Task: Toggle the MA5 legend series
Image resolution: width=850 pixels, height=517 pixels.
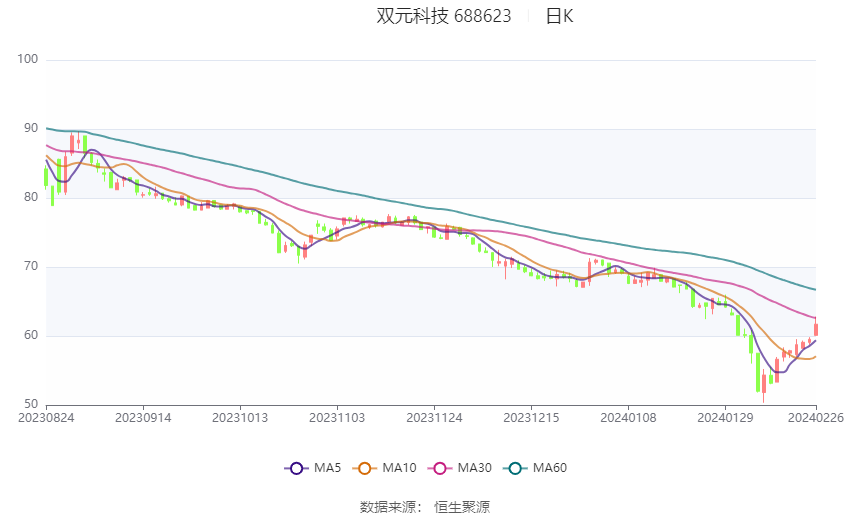Action: (x=313, y=468)
